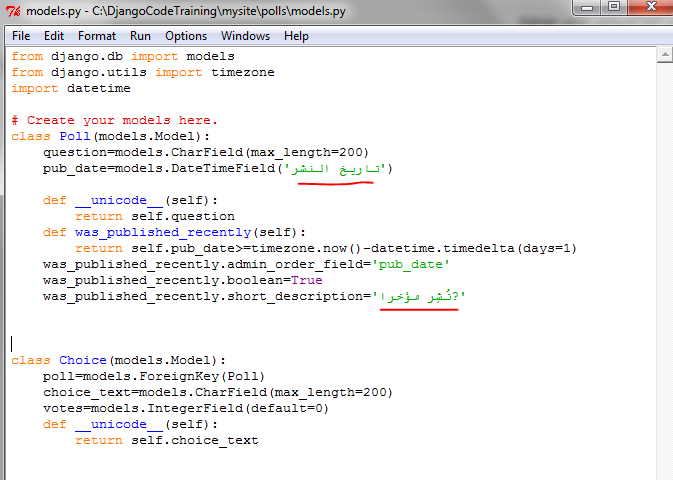Open the Help menu
The width and height of the screenshot is (673, 480).
point(296,36)
